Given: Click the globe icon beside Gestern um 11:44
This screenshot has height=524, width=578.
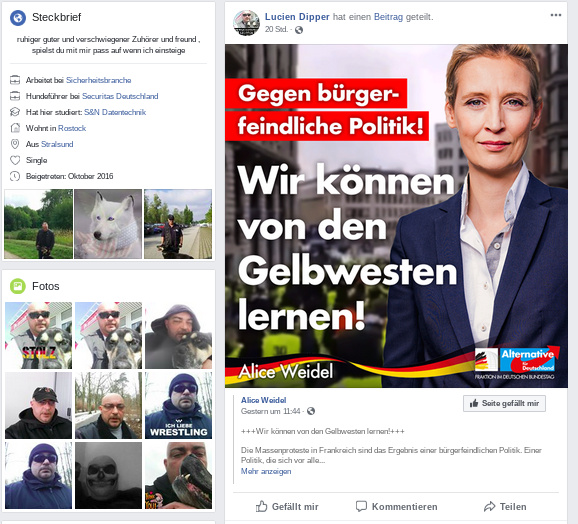Looking at the screenshot, I should click(x=311, y=411).
